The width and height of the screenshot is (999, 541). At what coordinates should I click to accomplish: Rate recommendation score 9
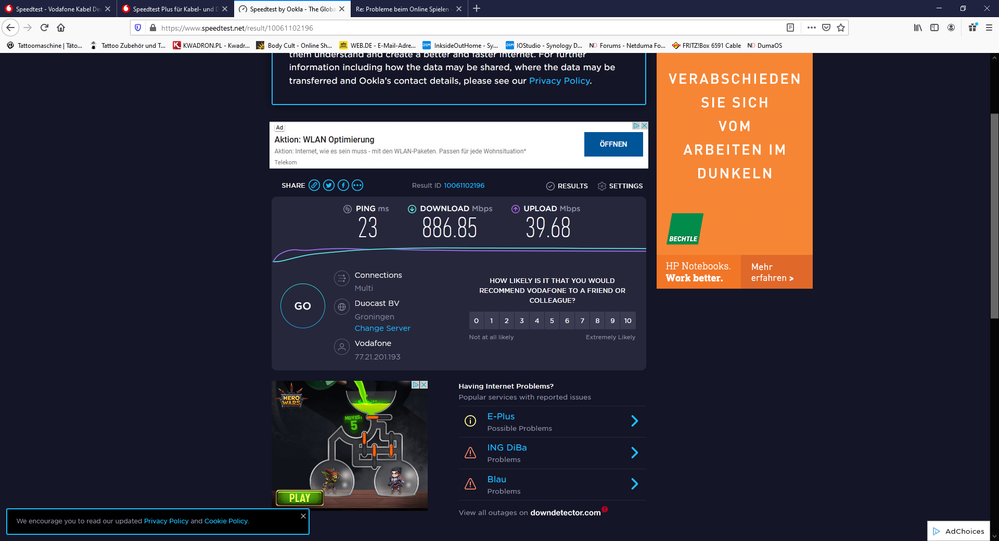(612, 321)
